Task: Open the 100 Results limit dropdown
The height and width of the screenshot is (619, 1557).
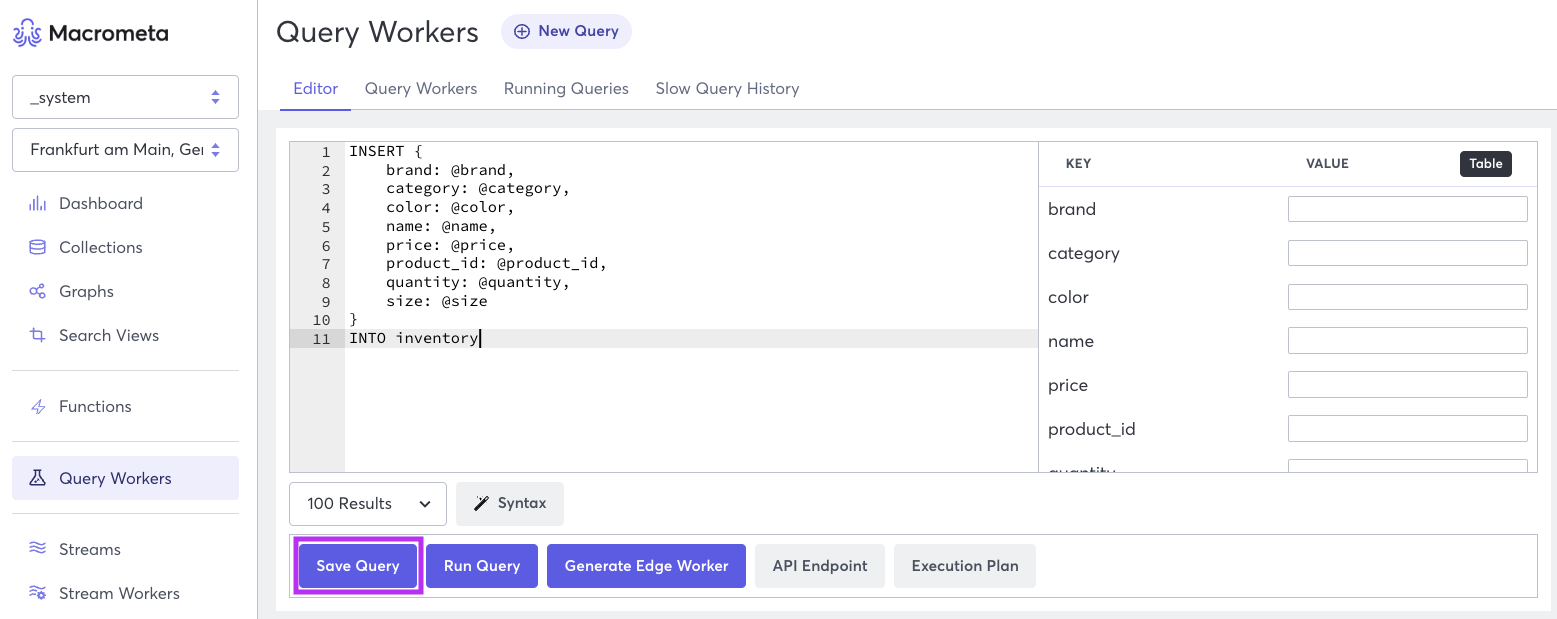Action: tap(367, 503)
